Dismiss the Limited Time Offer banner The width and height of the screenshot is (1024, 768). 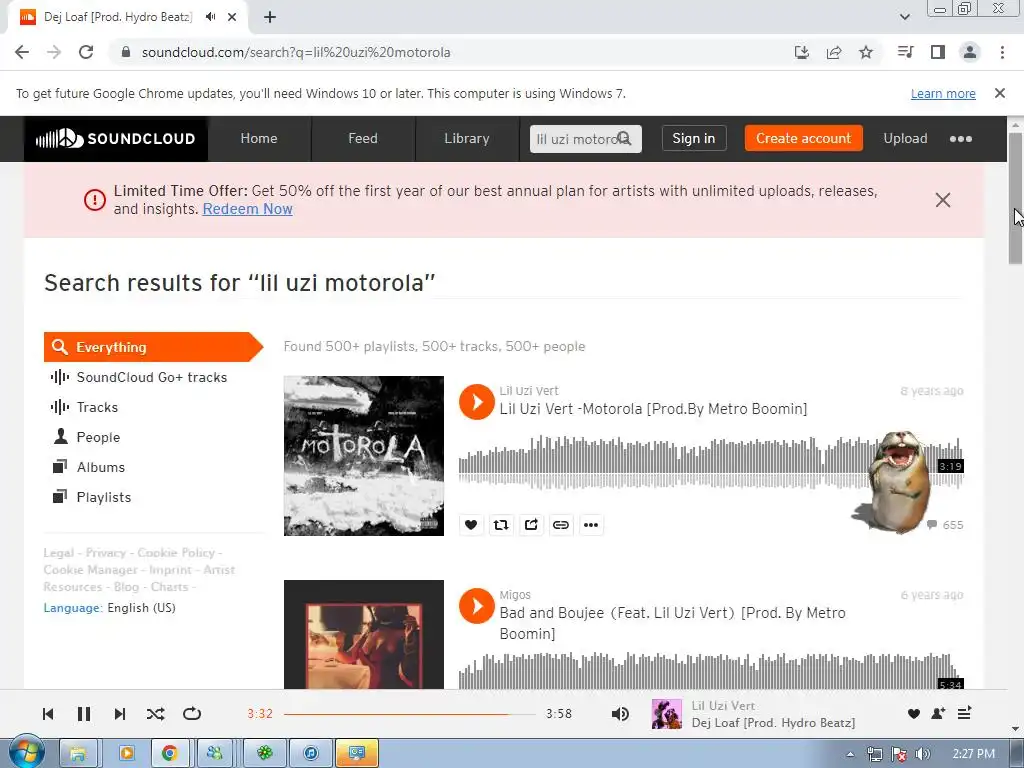[942, 200]
